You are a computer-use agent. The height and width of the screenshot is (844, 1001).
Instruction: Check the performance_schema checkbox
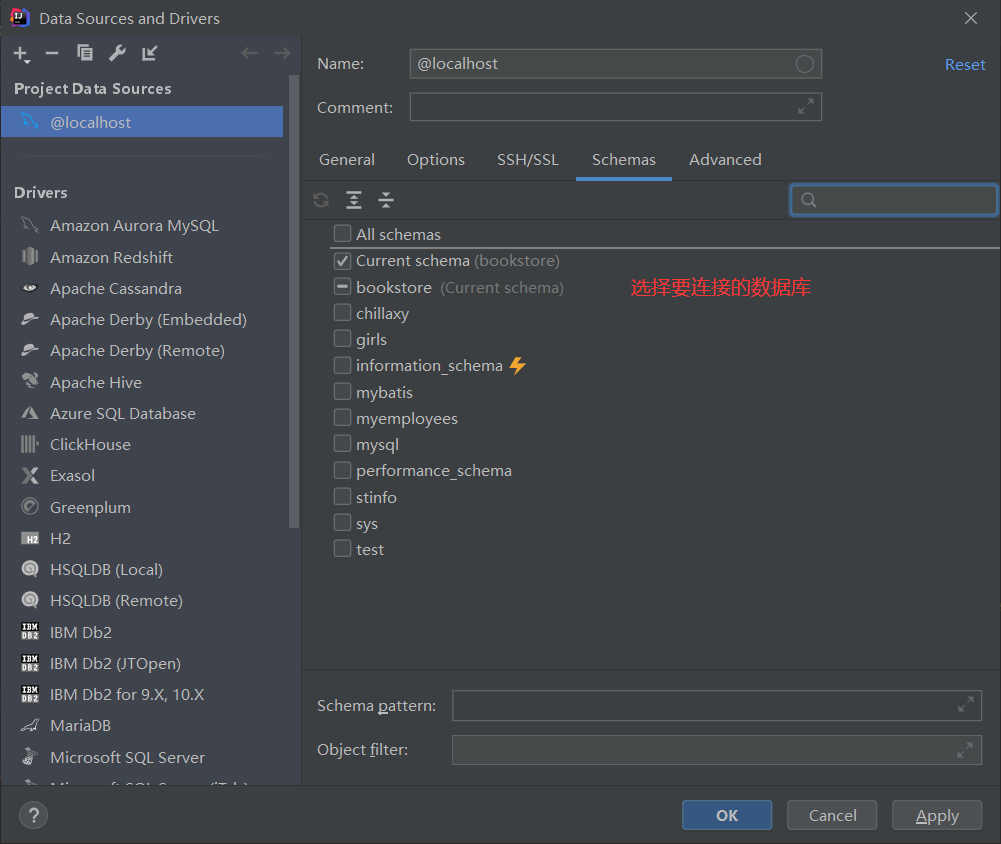[342, 471]
